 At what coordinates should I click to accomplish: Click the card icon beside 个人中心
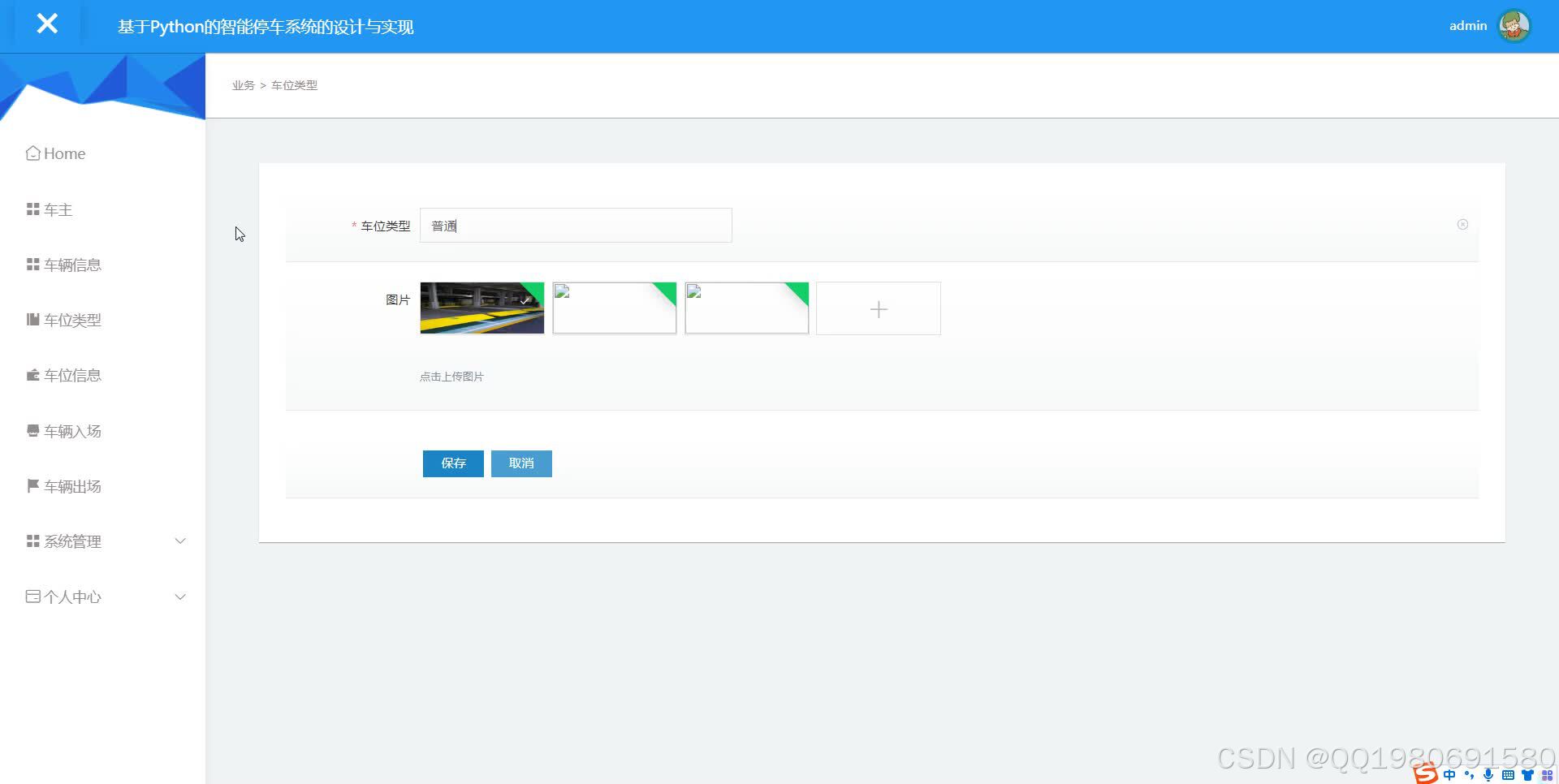(32, 597)
